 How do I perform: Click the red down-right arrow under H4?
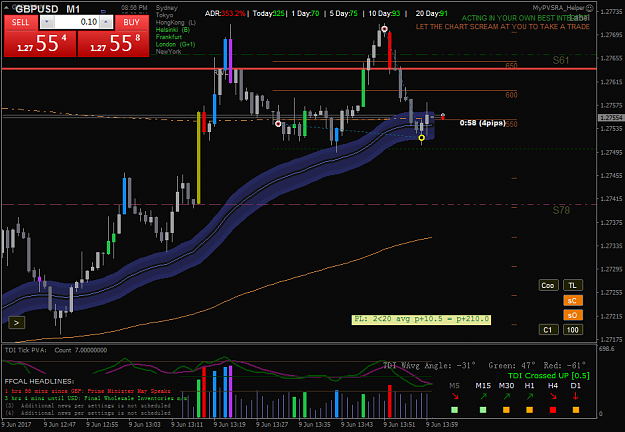pos(553,397)
